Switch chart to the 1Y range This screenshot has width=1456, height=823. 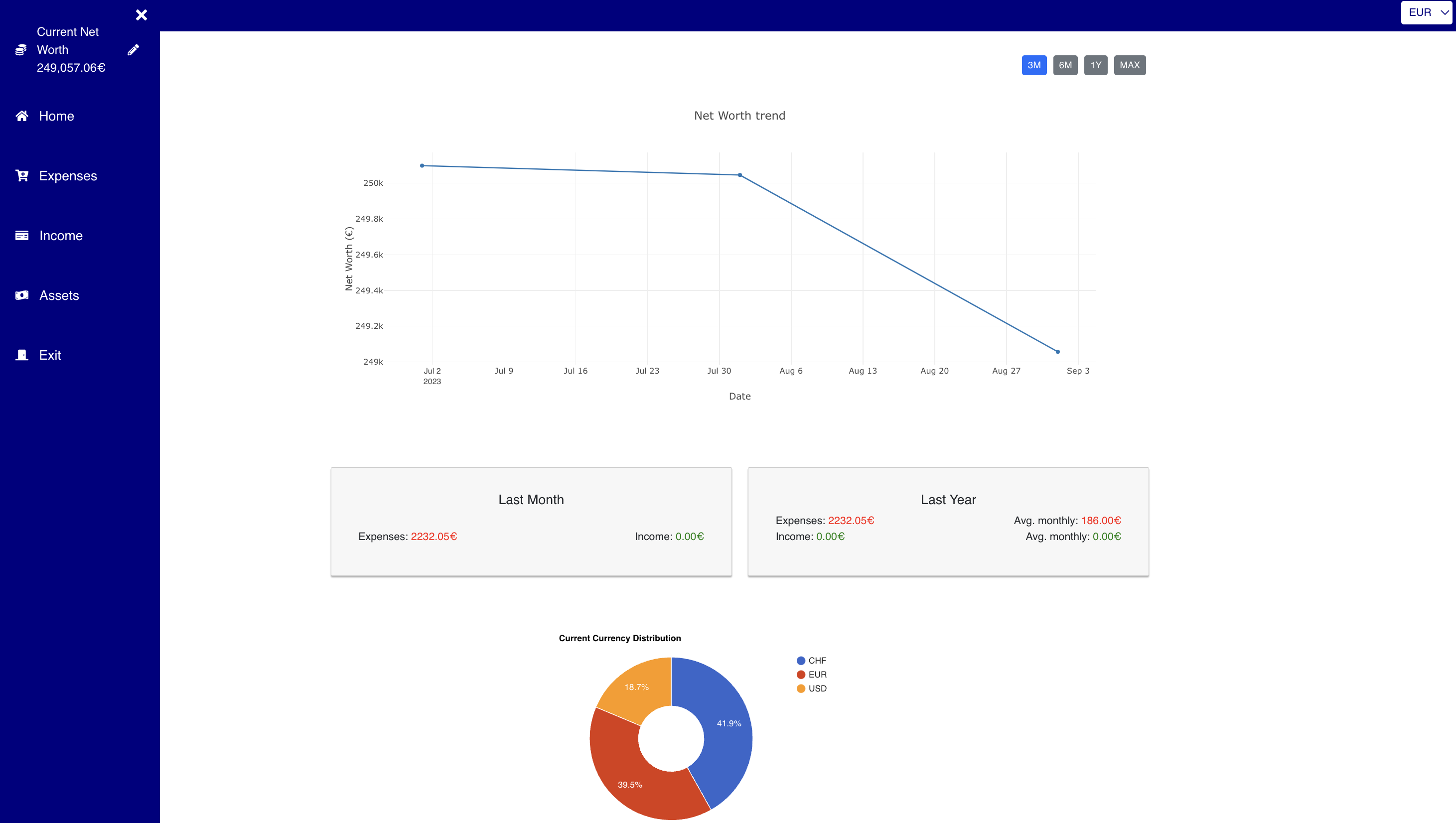coord(1095,65)
